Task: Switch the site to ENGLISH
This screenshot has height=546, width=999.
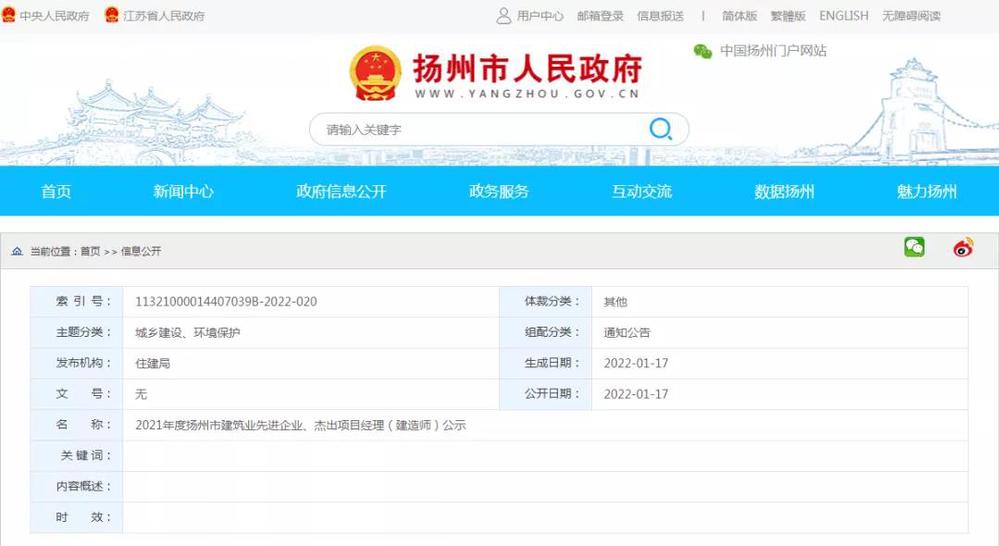Action: [x=843, y=16]
